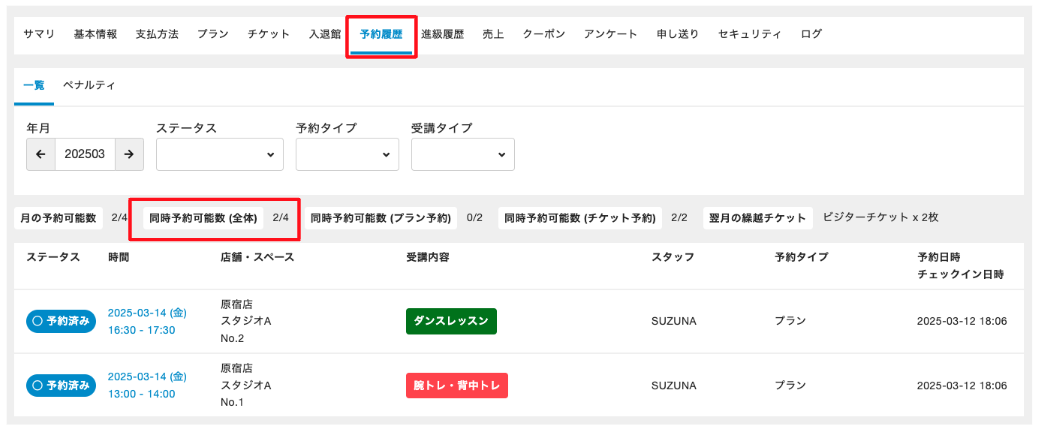The width and height of the screenshot is (1038, 431).
Task: Select the ペナルティ sub-tab
Action: pyautogui.click(x=89, y=86)
